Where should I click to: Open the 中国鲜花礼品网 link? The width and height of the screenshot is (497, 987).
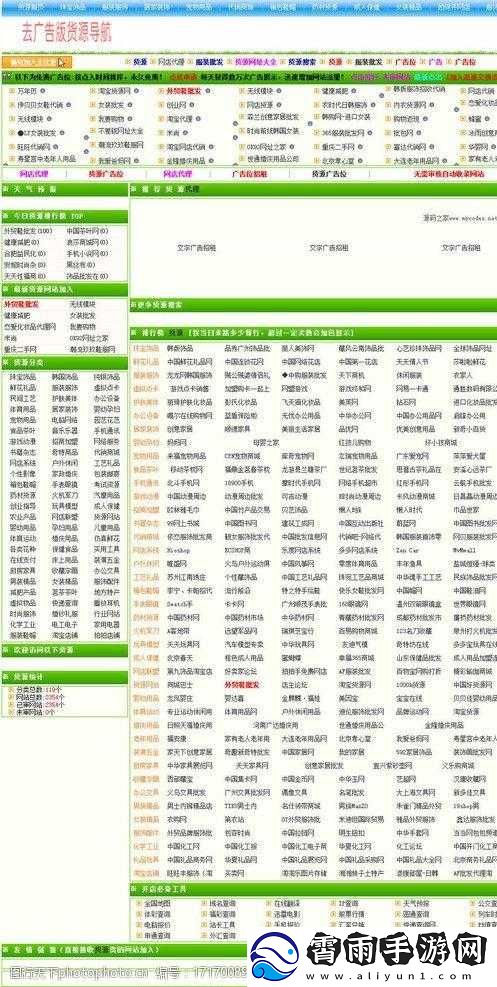pyautogui.click(x=189, y=362)
